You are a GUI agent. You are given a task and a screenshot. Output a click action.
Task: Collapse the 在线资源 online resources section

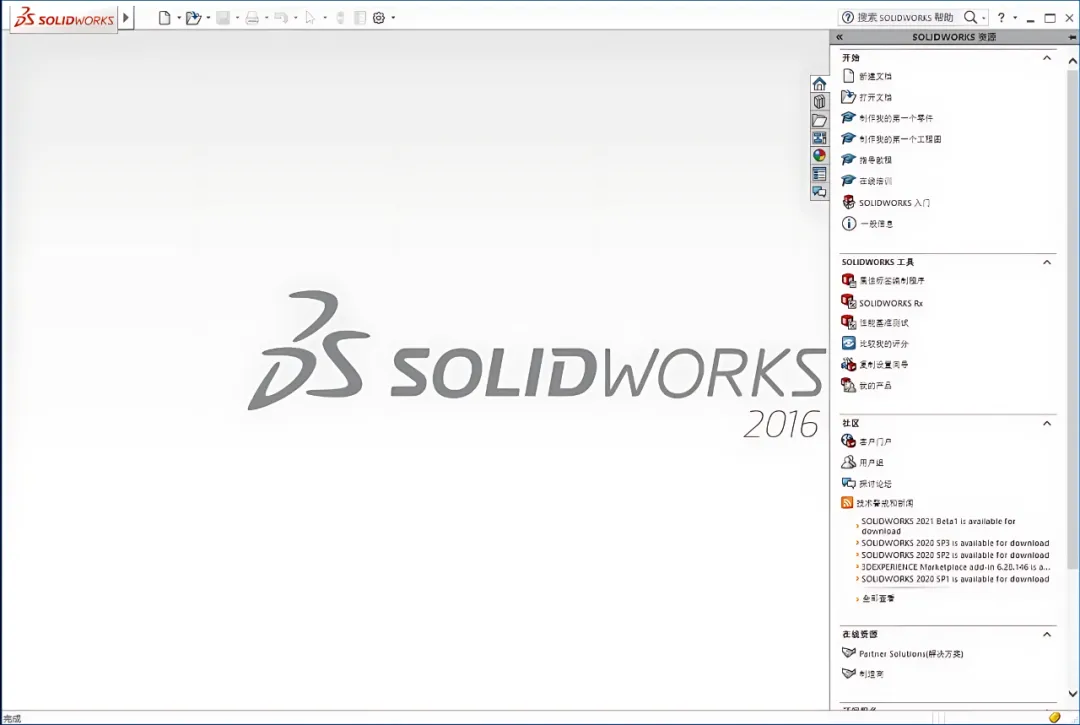(1047, 635)
